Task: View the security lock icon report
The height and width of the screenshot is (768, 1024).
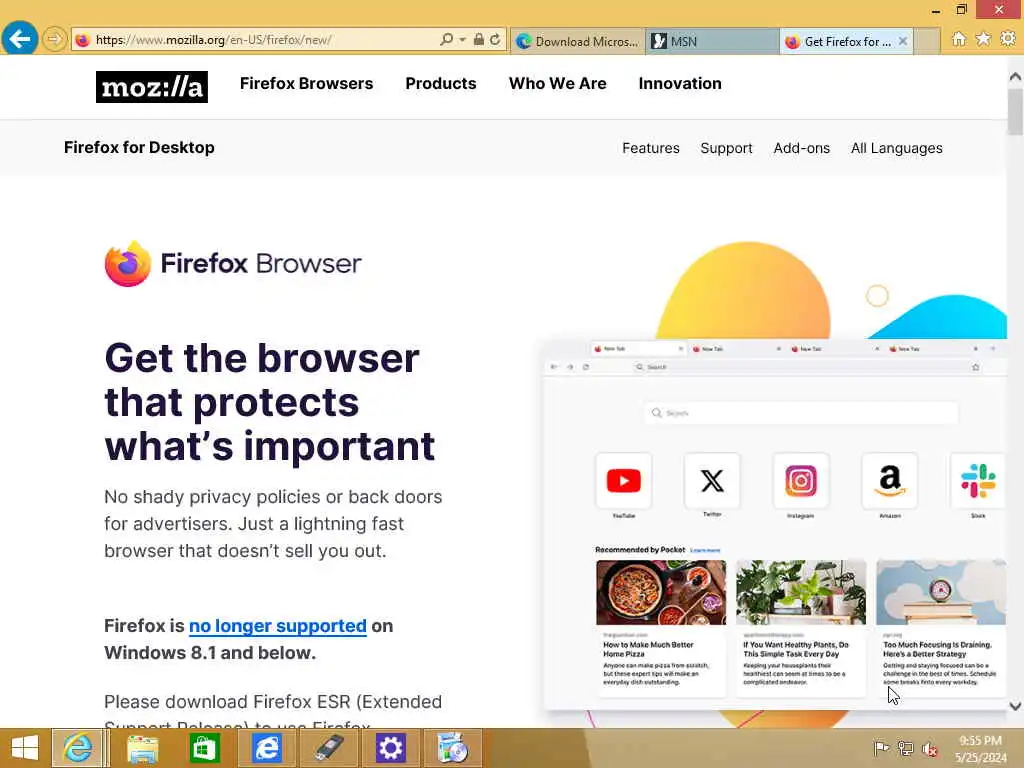Action: pyautogui.click(x=479, y=39)
